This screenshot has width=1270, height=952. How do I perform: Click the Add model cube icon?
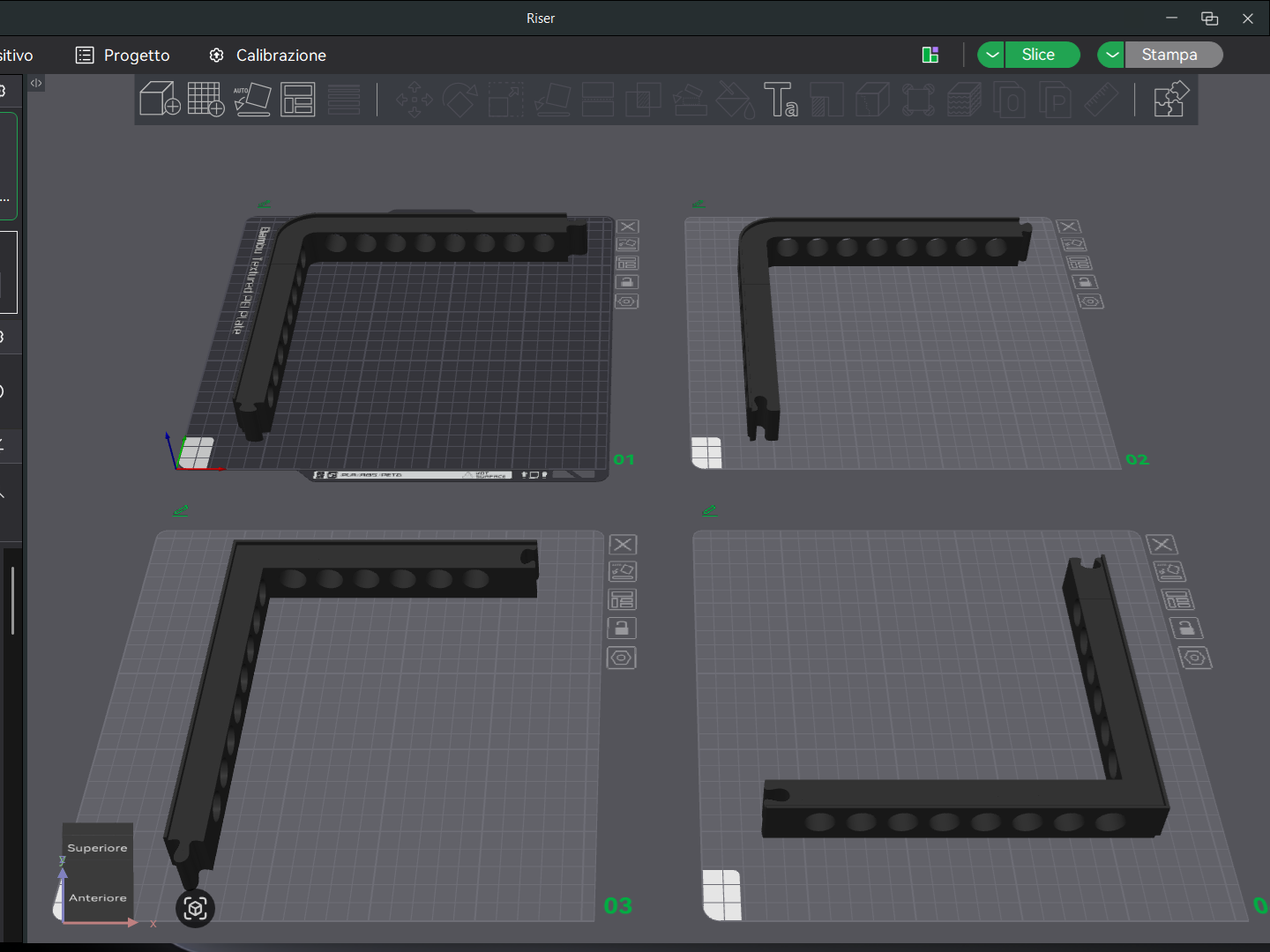(x=161, y=99)
